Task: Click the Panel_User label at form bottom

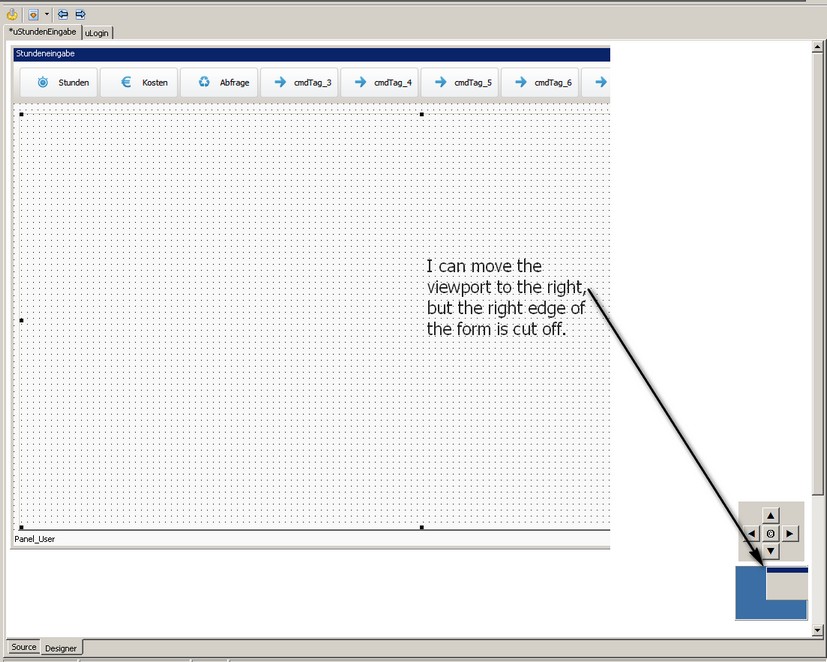Action: click(35, 539)
